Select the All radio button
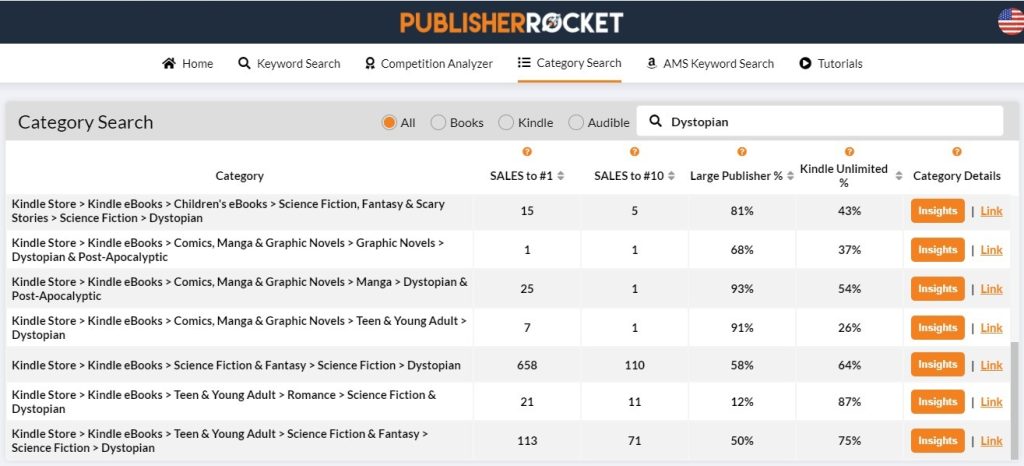The image size is (1024, 466). pyautogui.click(x=389, y=122)
